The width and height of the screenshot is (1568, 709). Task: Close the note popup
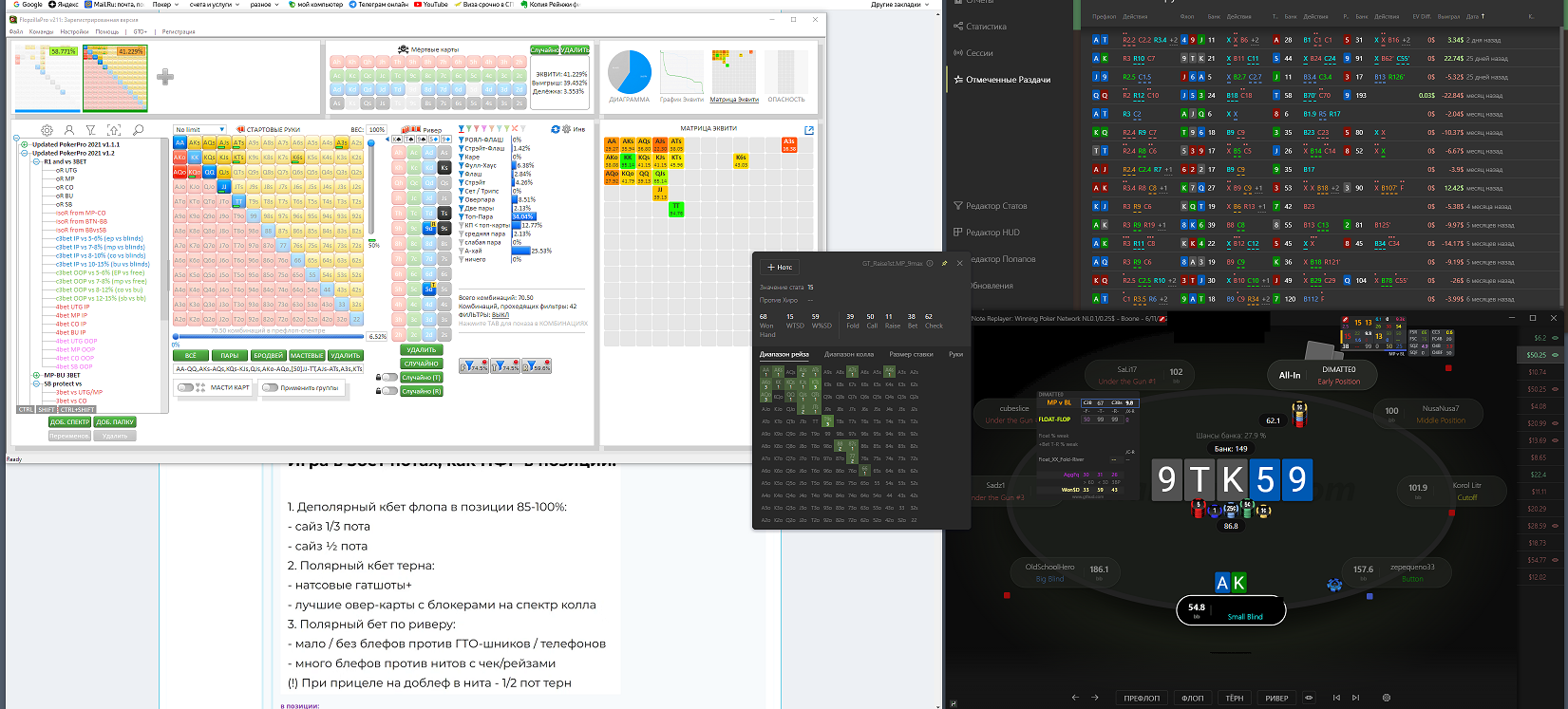tap(959, 264)
